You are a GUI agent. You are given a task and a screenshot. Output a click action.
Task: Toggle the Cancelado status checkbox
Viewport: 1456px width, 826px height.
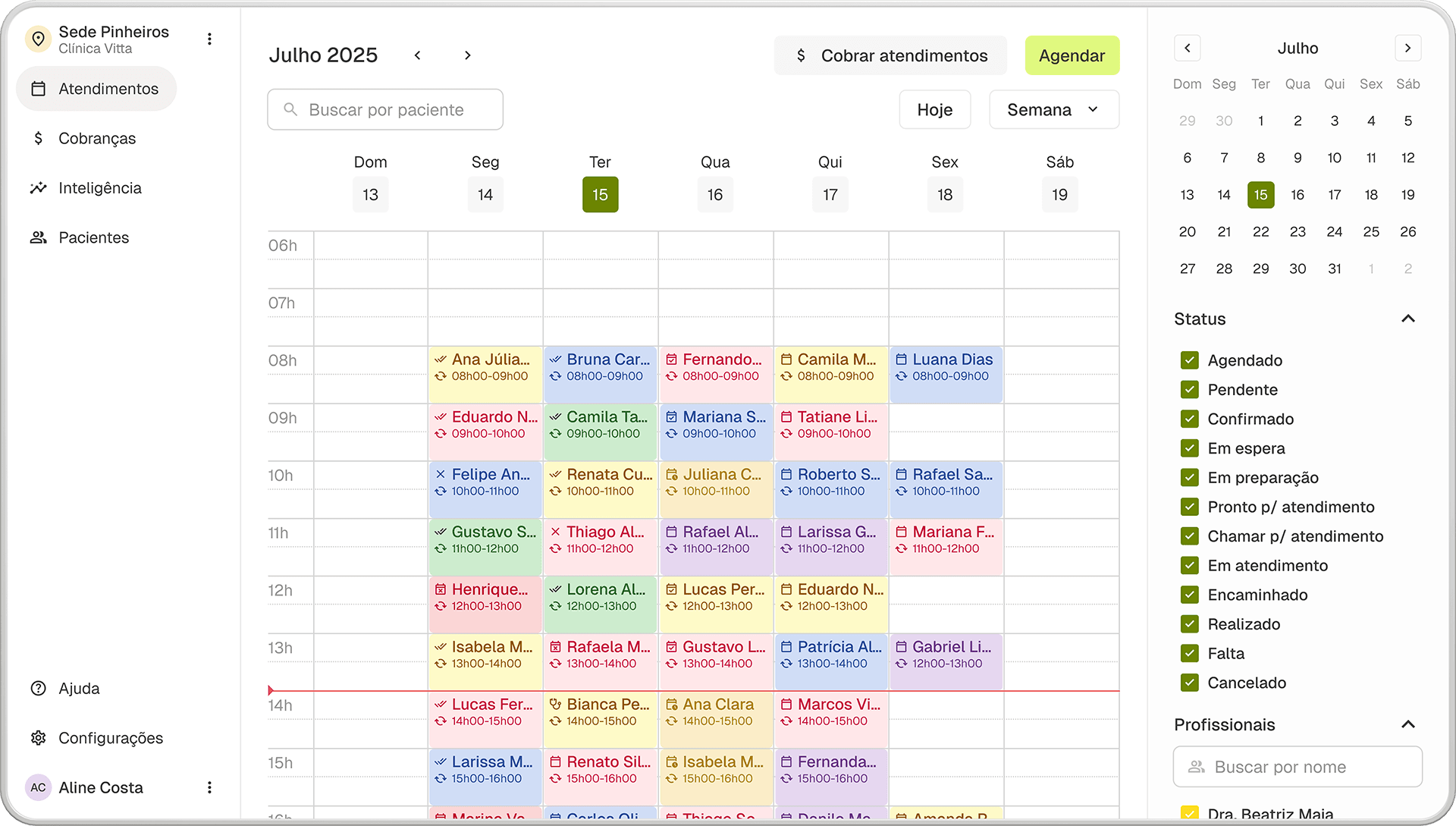(x=1189, y=683)
